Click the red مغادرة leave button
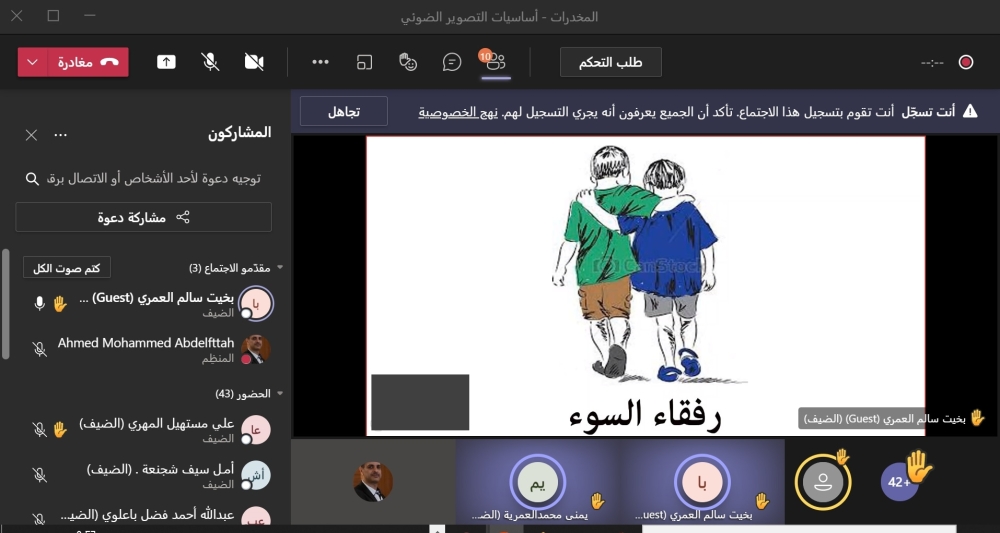 pos(88,62)
